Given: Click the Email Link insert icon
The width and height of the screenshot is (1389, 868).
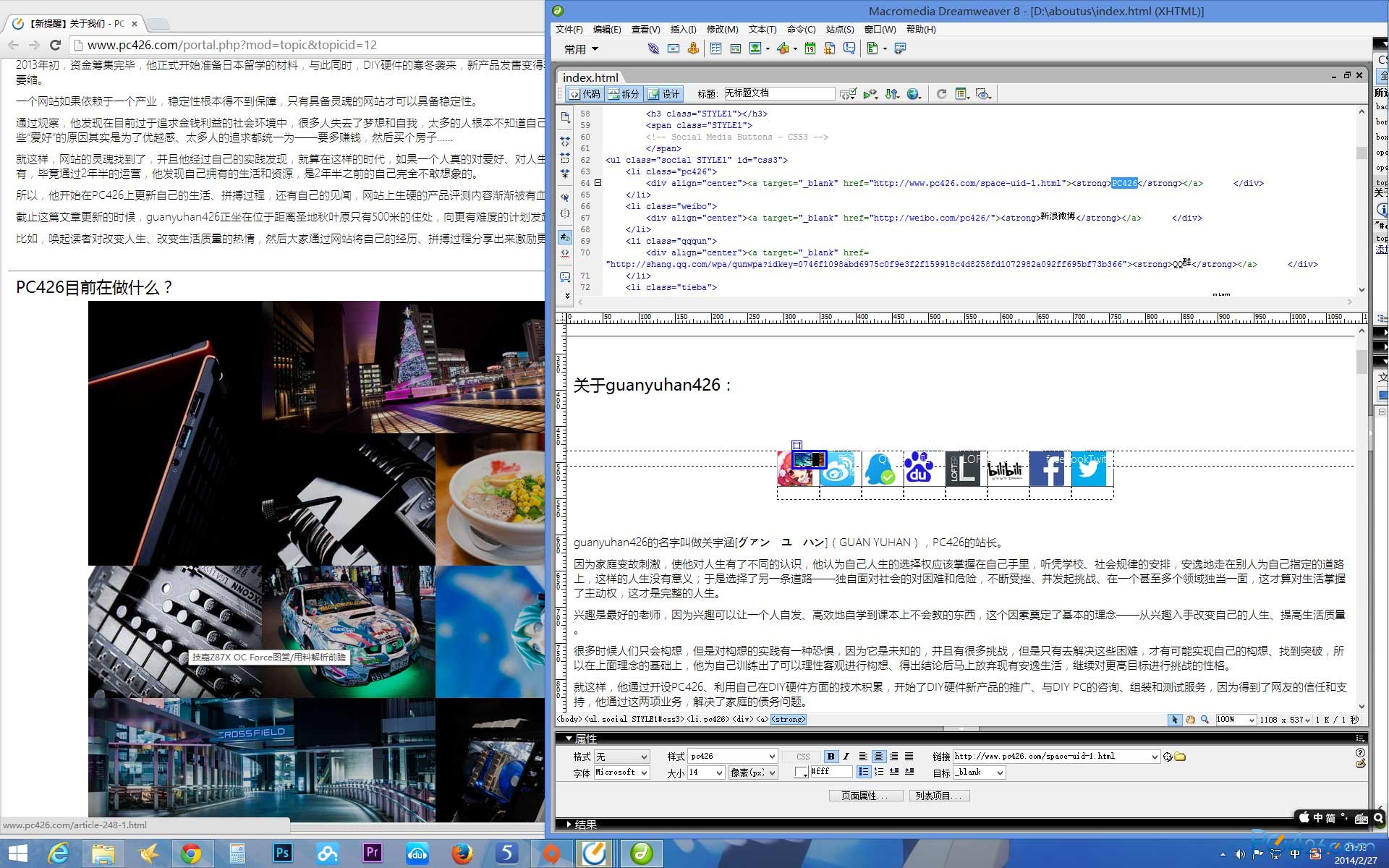Looking at the screenshot, I should [674, 48].
